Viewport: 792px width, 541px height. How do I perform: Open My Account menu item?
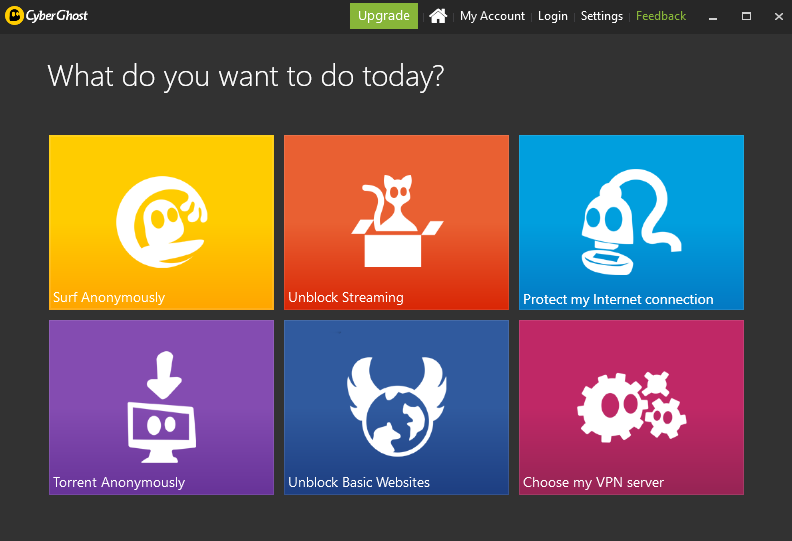pyautogui.click(x=492, y=16)
